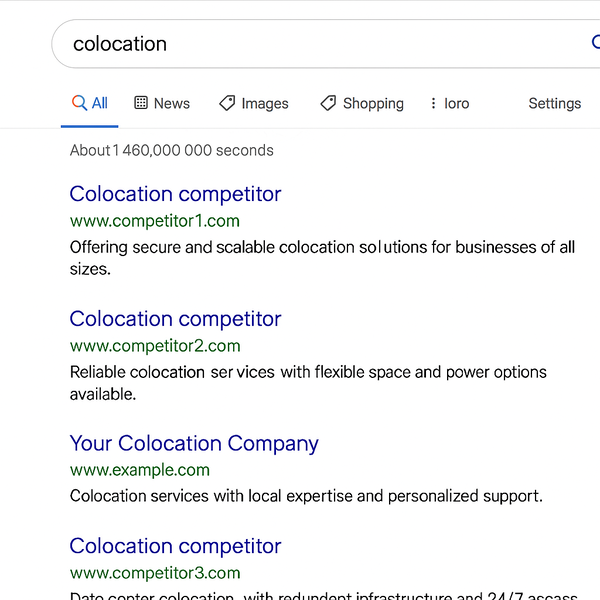Screen dimensions: 600x600
Task: Open the 'Your Colocation Company' result
Action: (x=194, y=443)
